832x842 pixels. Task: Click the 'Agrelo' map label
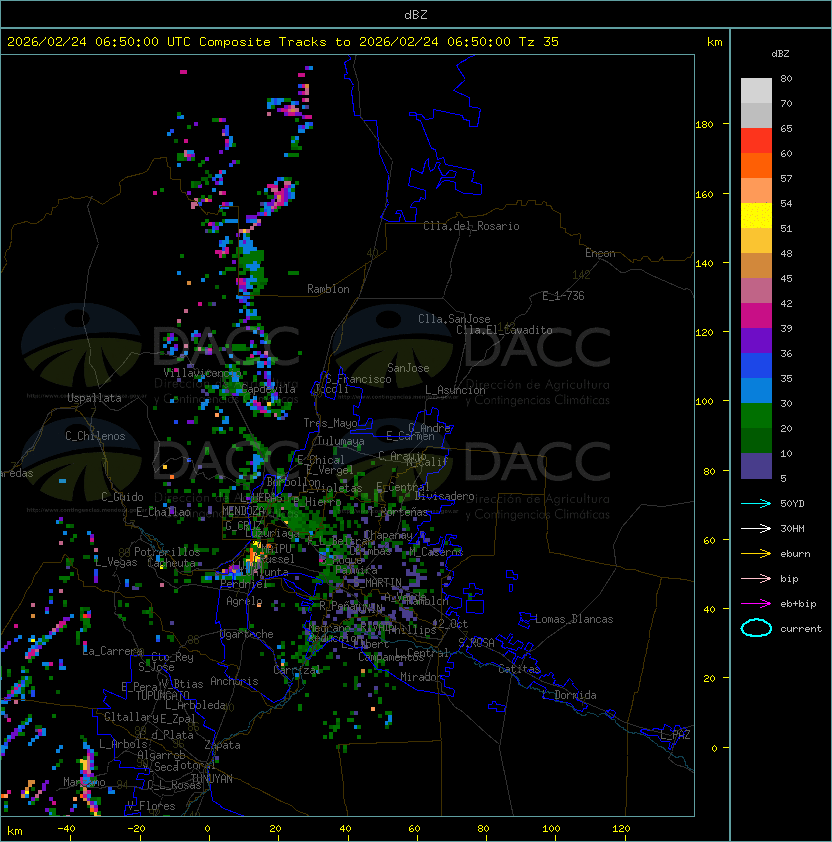coord(244,601)
